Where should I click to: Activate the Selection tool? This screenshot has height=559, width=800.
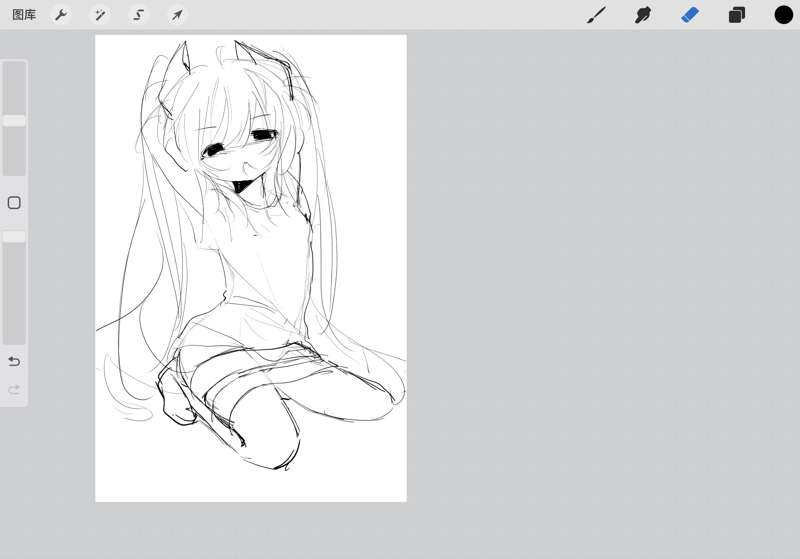click(138, 15)
